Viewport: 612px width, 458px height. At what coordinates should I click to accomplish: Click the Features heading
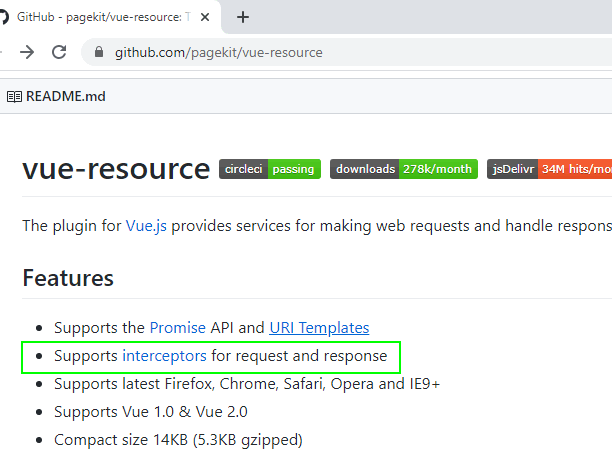68,278
